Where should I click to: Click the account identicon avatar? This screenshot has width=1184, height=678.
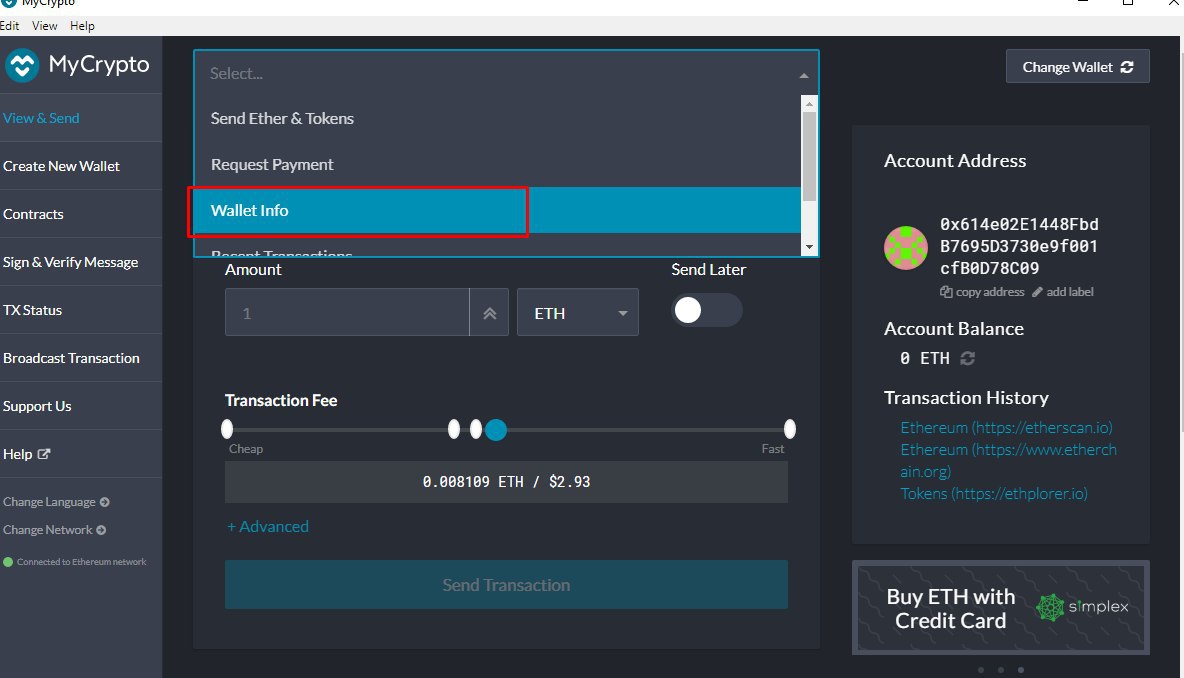[906, 248]
